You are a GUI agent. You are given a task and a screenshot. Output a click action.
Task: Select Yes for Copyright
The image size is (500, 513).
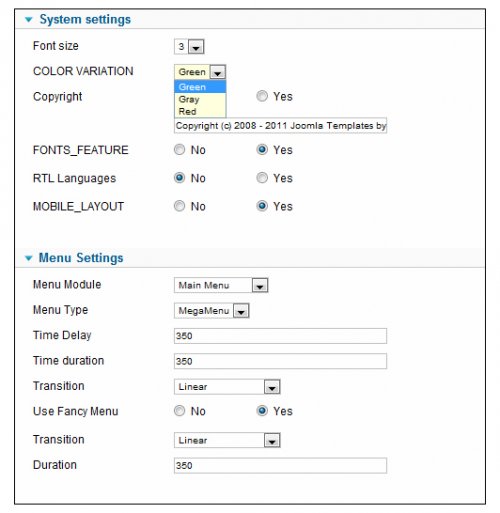click(x=262, y=96)
